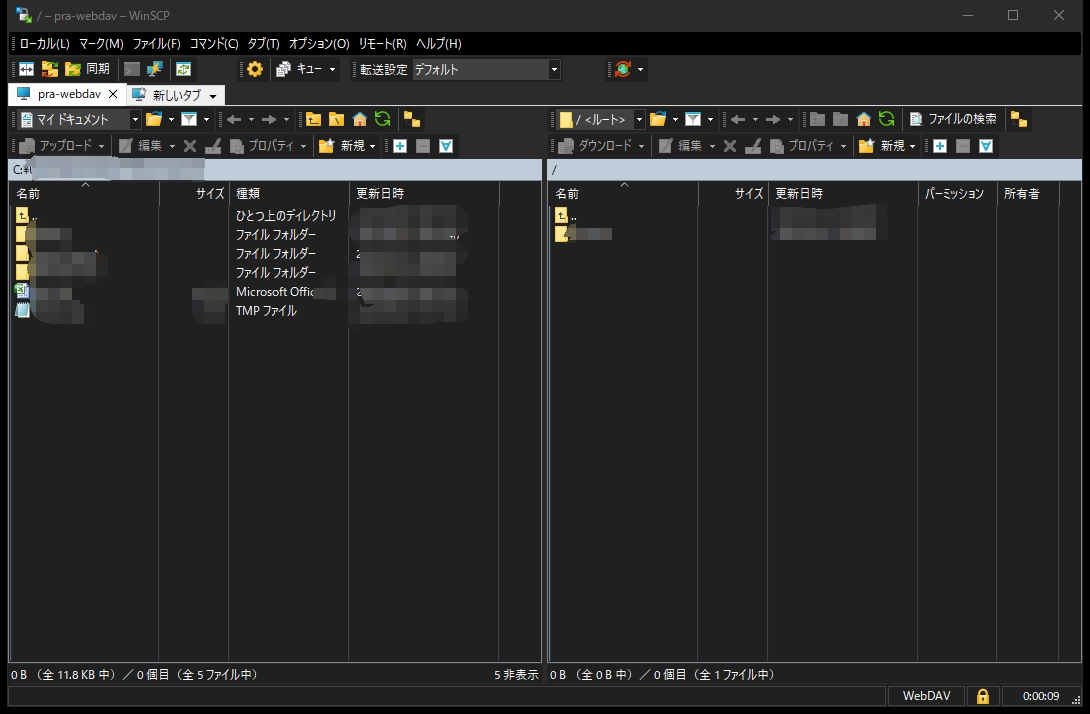
Task: Open the local parent directory icon
Action: pyautogui.click(x=313, y=119)
